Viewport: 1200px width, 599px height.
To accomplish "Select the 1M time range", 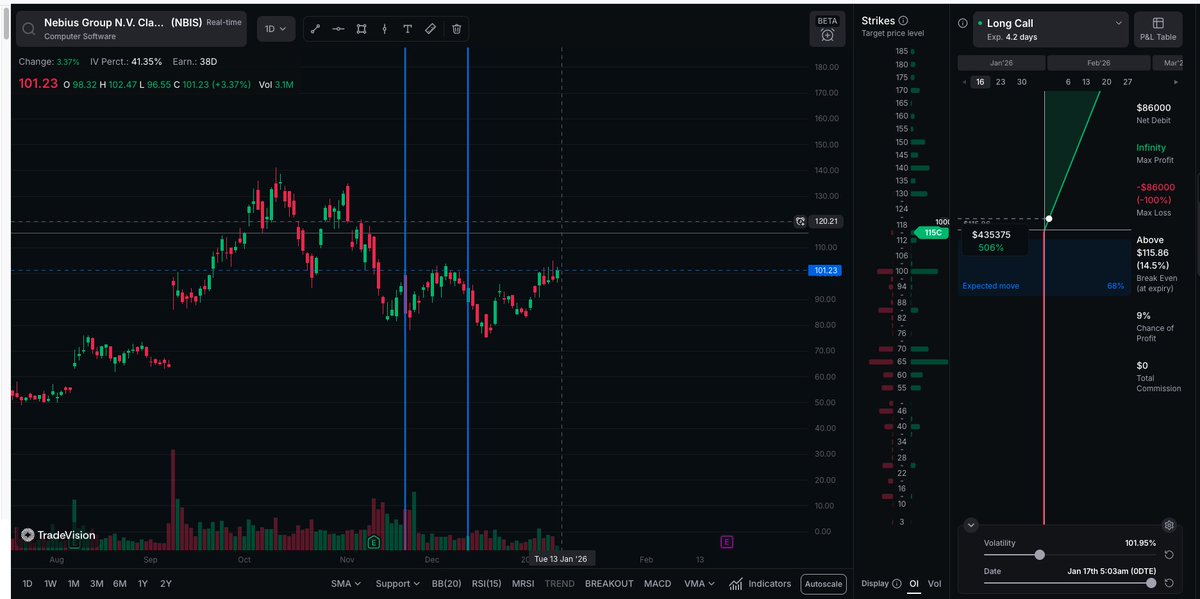I will point(73,583).
